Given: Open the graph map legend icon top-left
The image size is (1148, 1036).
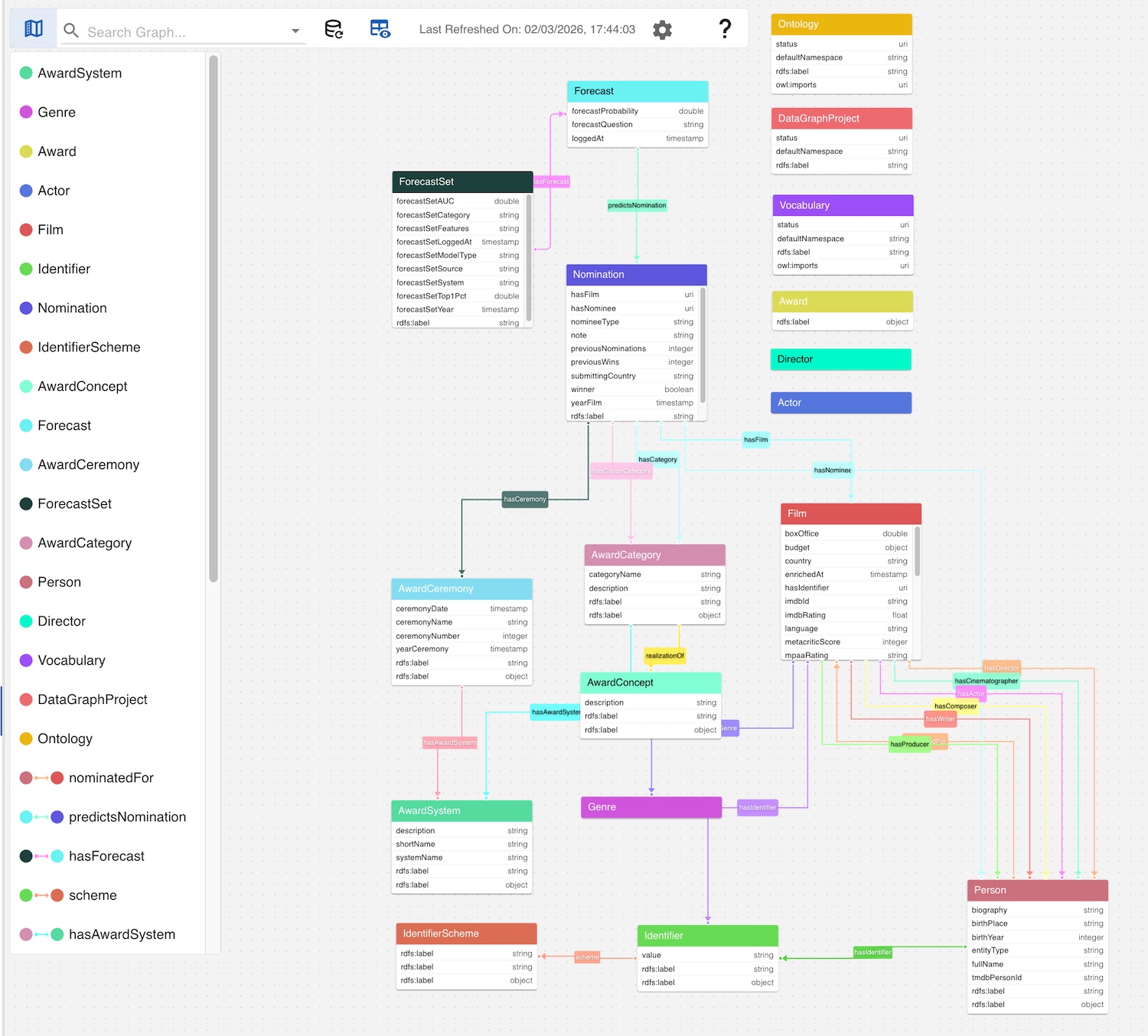Looking at the screenshot, I should tap(33, 28).
